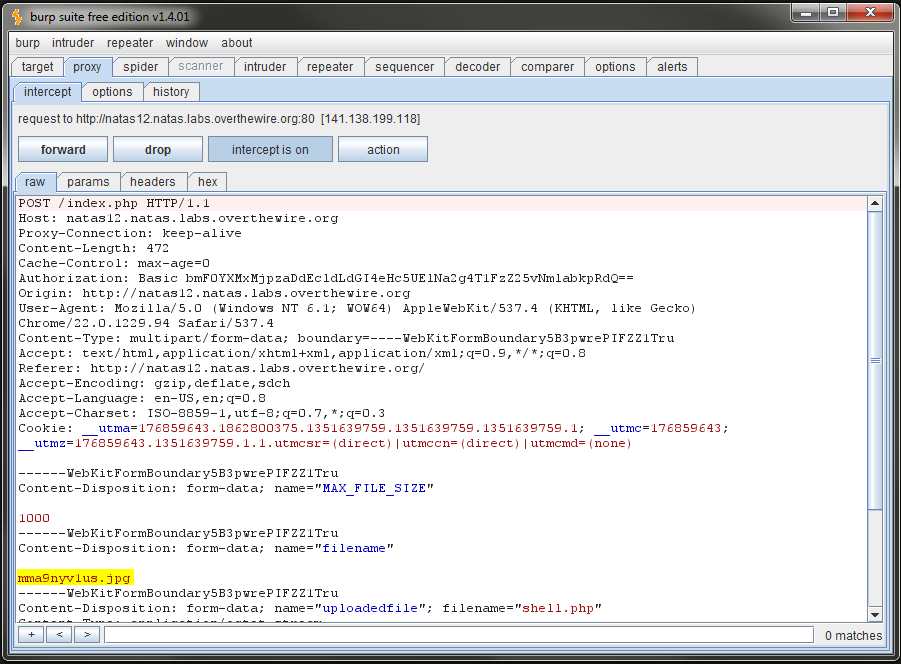Screen dimensions: 901x664
Task: Switch to the hex view tab
Action: point(207,182)
